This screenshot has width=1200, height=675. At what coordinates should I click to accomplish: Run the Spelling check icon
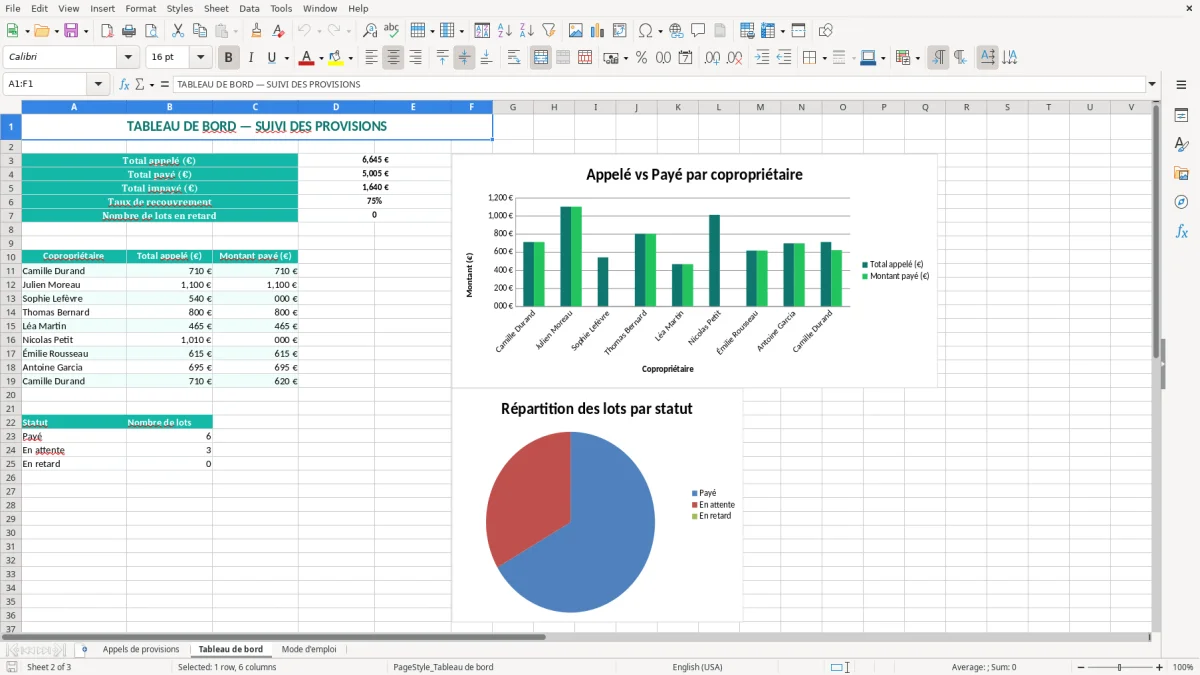point(391,31)
